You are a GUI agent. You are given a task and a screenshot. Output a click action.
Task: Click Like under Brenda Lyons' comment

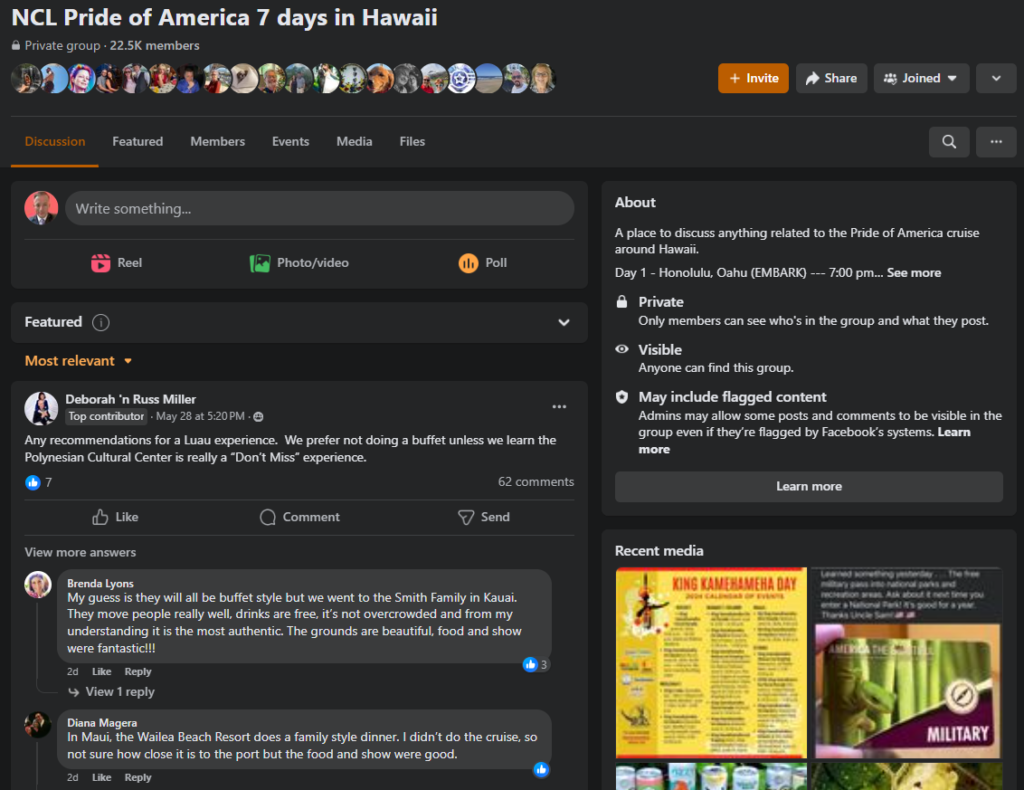point(101,671)
